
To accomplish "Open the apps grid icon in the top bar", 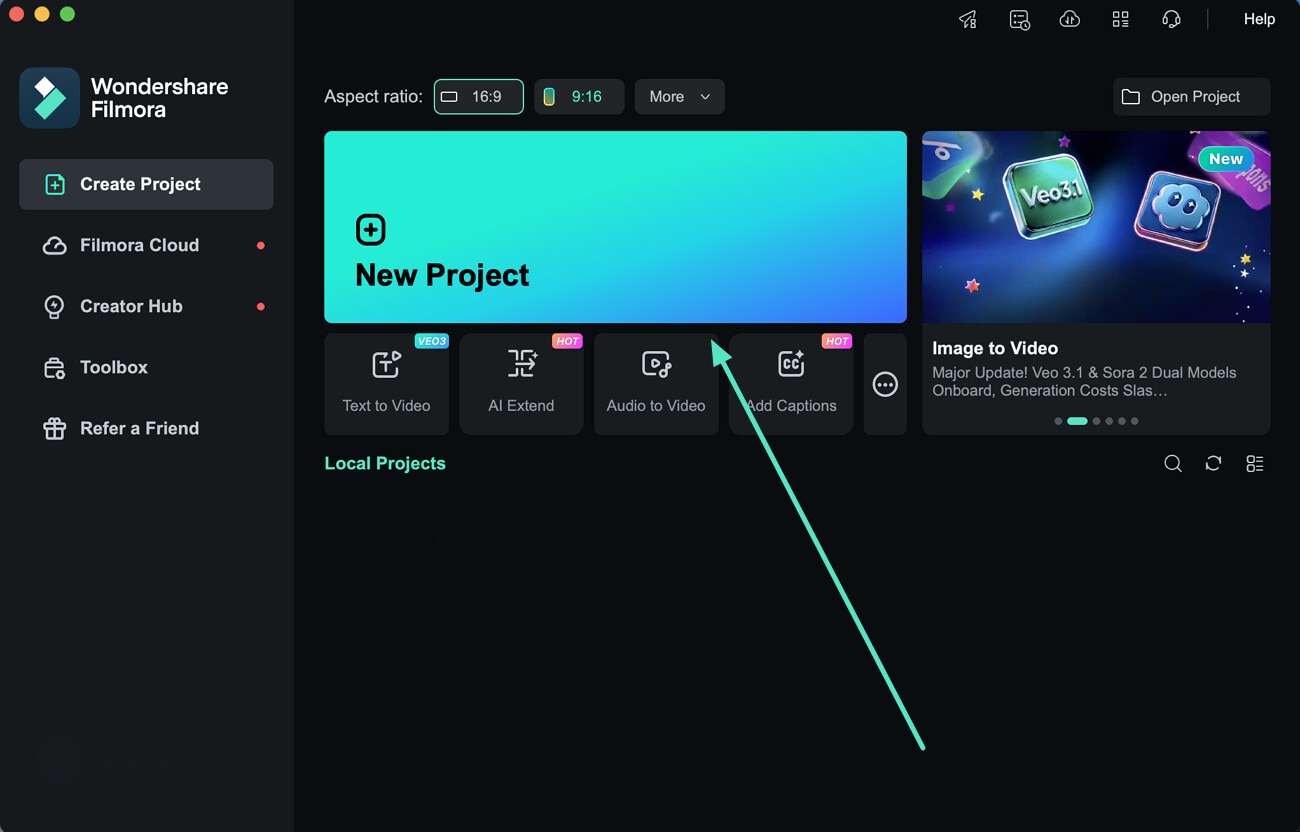I will coord(1120,20).
